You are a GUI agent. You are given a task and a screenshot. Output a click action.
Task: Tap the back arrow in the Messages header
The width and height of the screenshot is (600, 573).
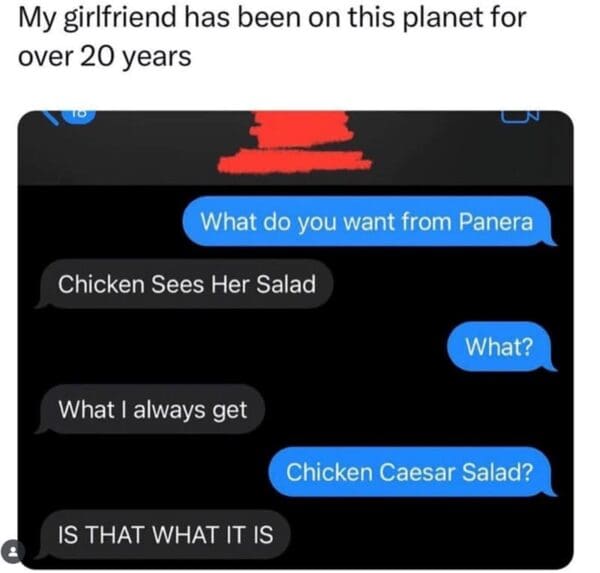pyautogui.click(x=51, y=118)
